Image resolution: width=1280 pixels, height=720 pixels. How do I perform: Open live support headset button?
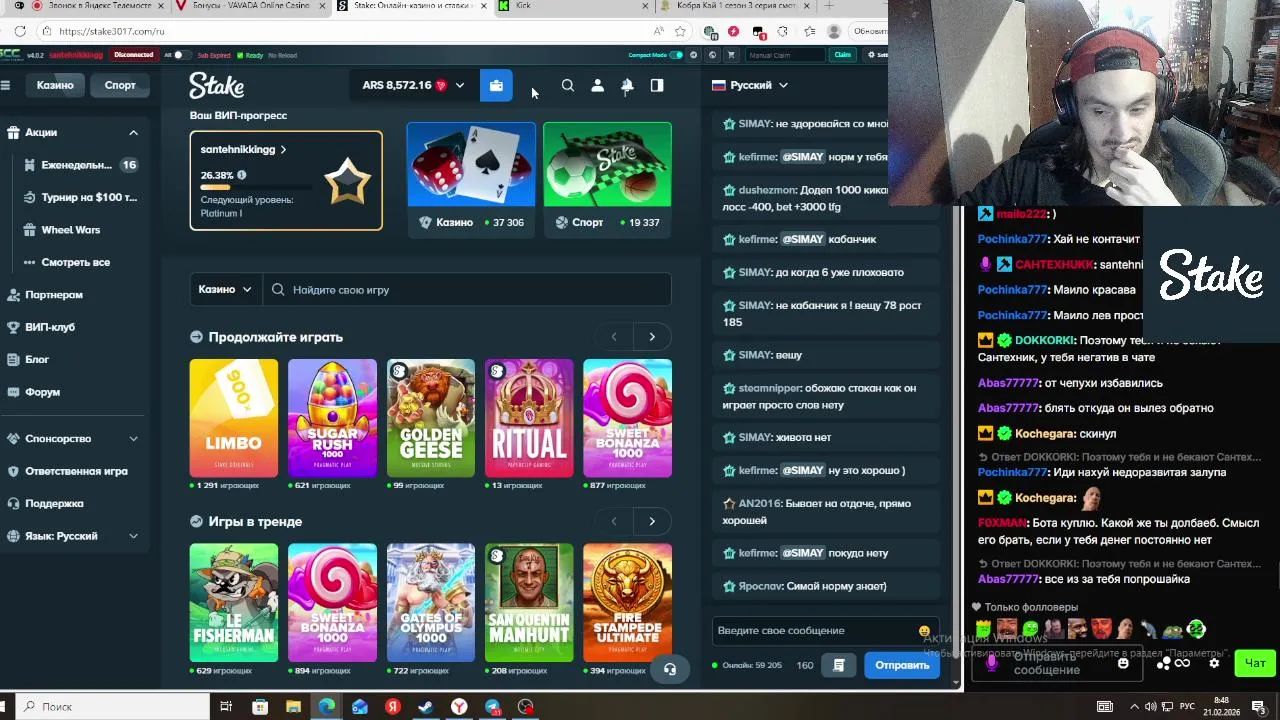click(670, 669)
